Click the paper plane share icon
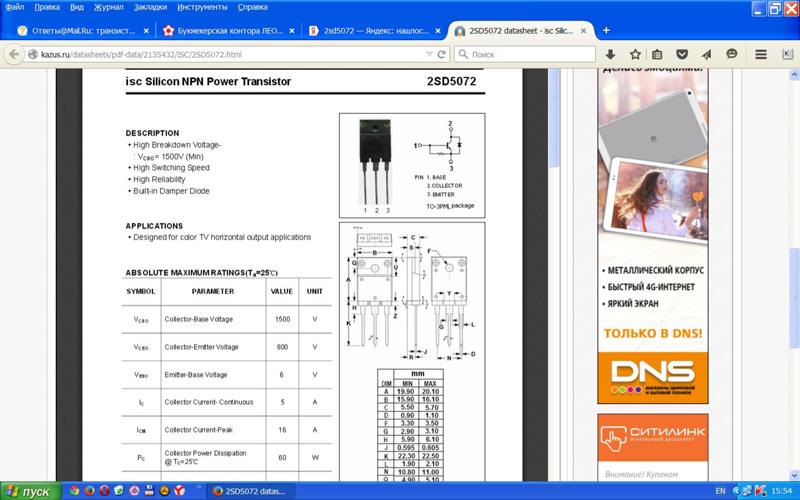Image resolution: width=800 pixels, height=500 pixels. pyautogui.click(x=706, y=54)
